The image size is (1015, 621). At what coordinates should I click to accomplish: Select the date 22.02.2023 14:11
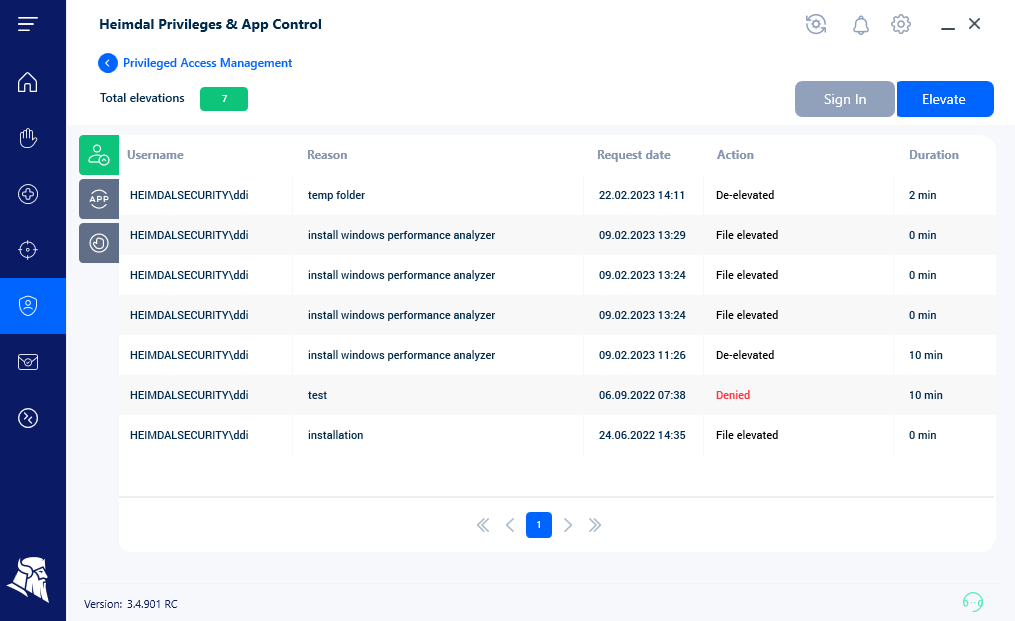click(641, 195)
